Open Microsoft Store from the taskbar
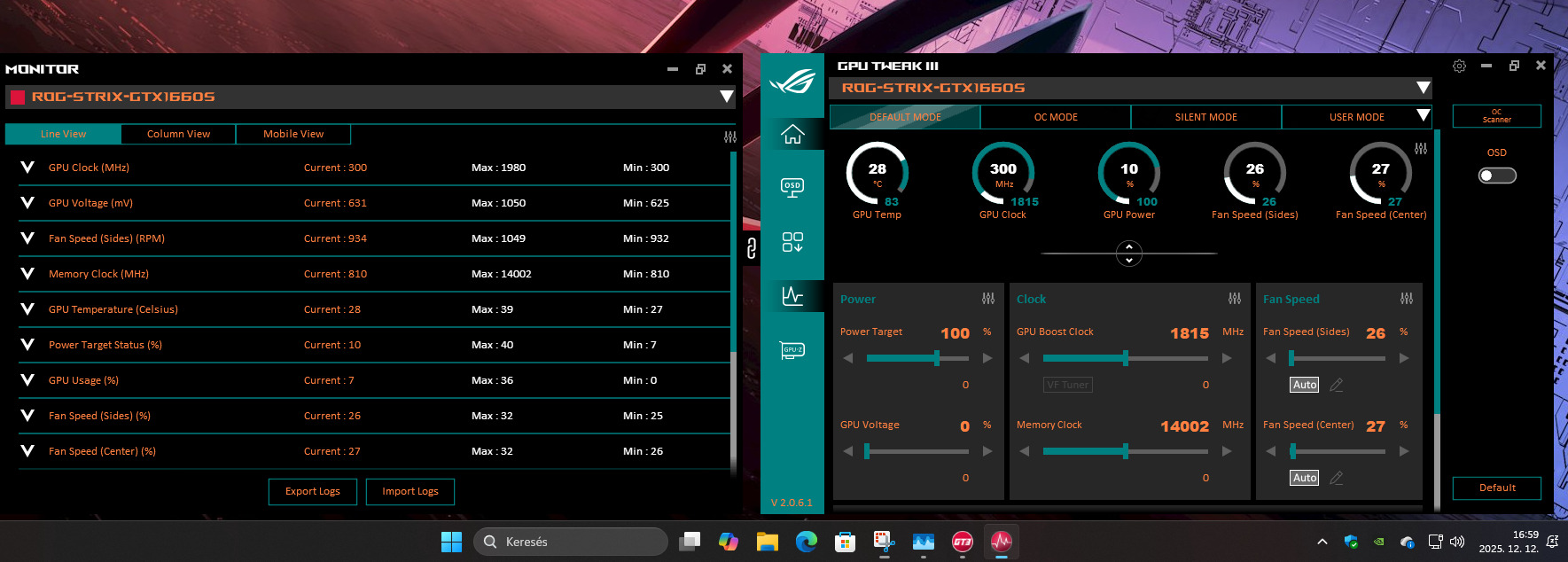Viewport: 1568px width, 562px height. 846,542
